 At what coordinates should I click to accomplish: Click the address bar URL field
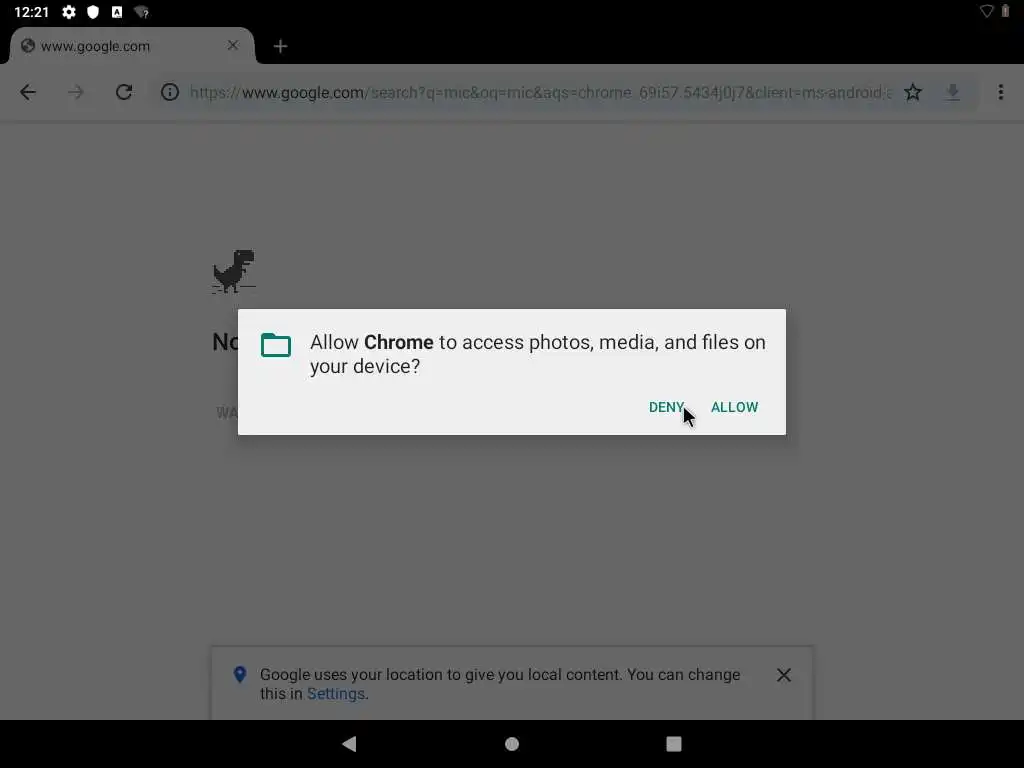click(540, 92)
